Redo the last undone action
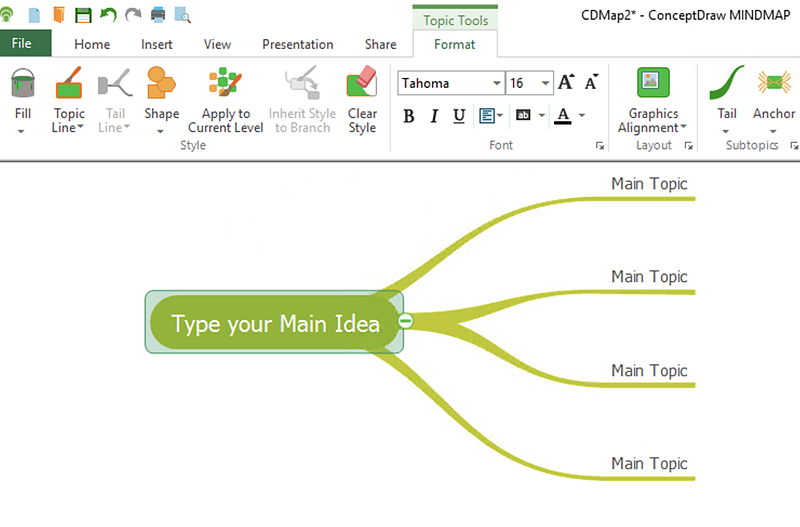This screenshot has height=527, width=800. pyautogui.click(x=133, y=14)
